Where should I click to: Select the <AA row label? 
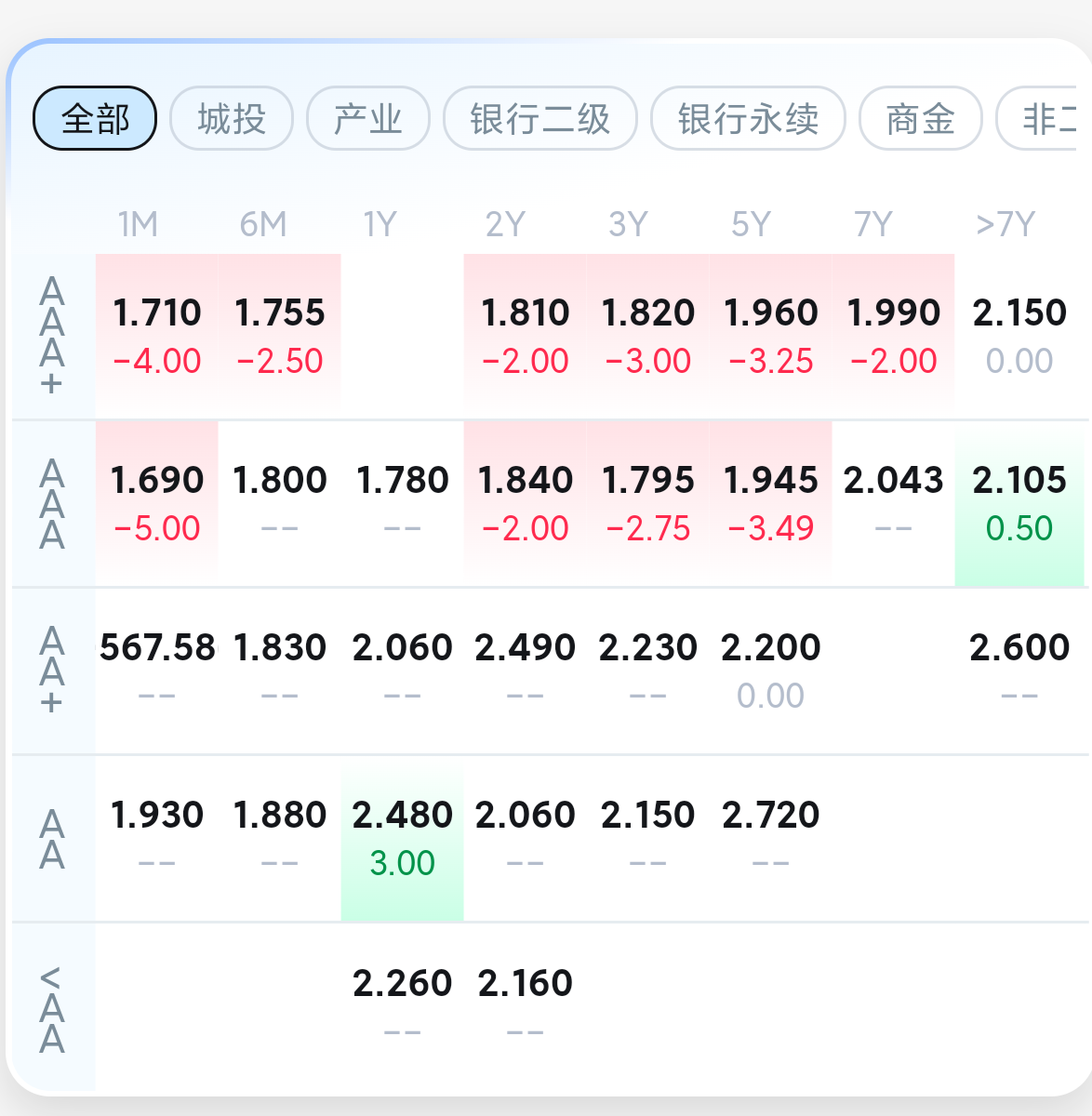point(52,1009)
